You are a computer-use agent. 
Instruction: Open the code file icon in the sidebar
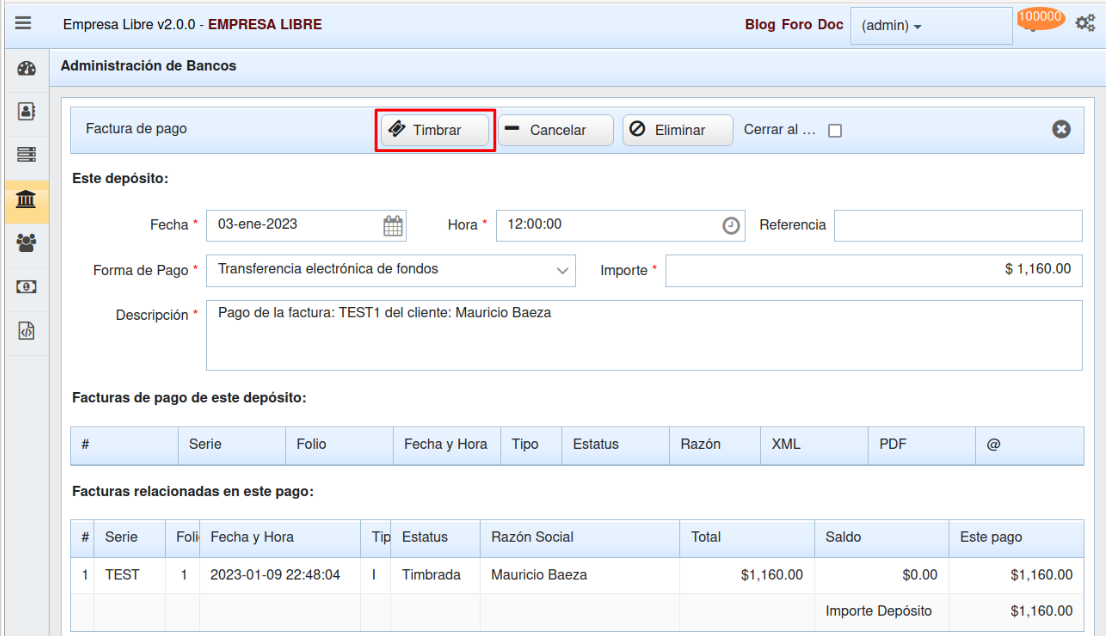(27, 331)
